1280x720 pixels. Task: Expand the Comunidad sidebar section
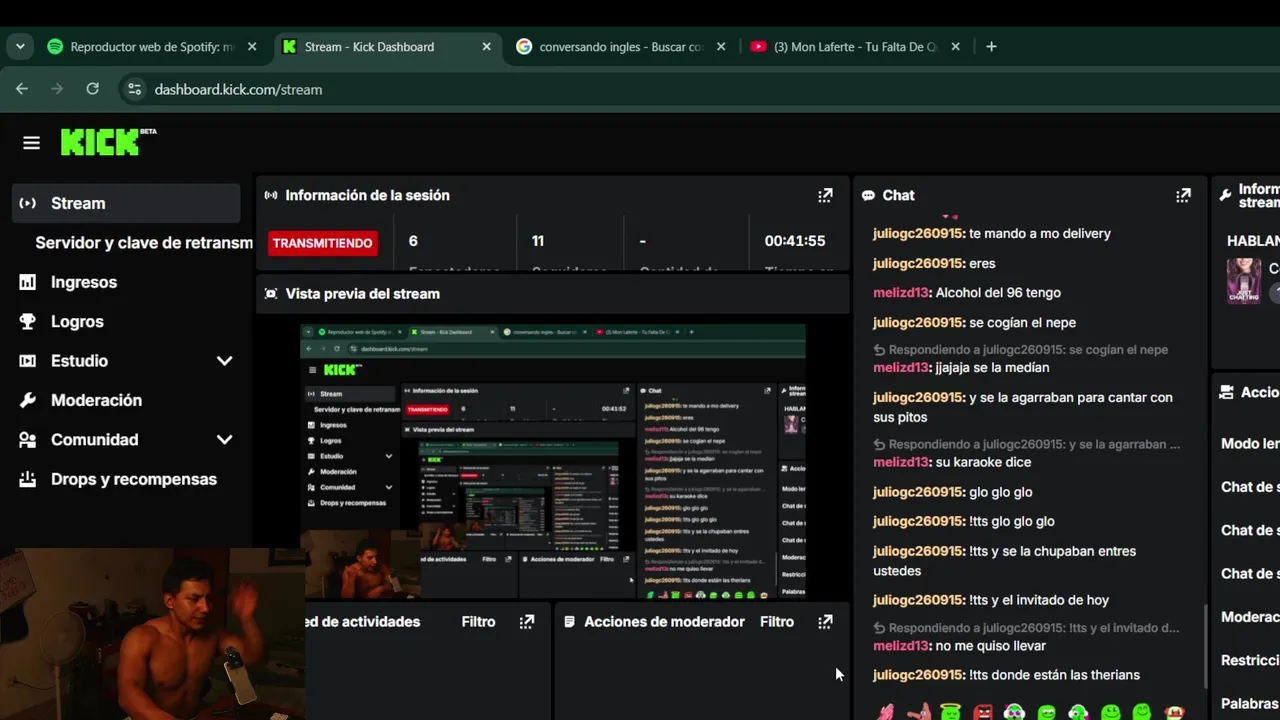224,440
